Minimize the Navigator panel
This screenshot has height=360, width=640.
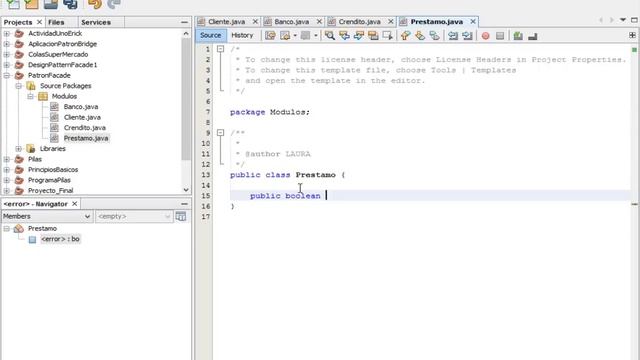(184, 204)
